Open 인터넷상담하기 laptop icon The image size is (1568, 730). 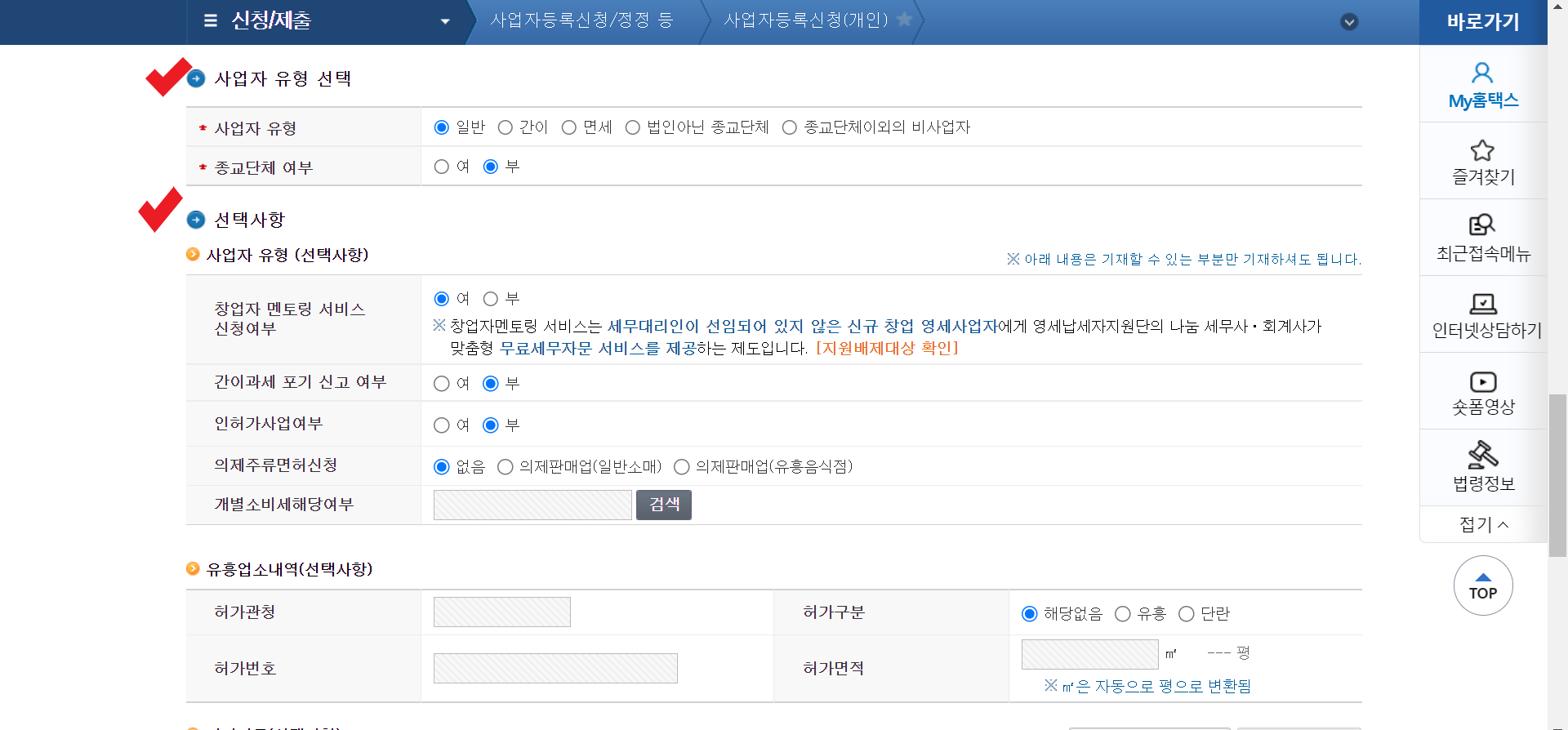tap(1483, 304)
